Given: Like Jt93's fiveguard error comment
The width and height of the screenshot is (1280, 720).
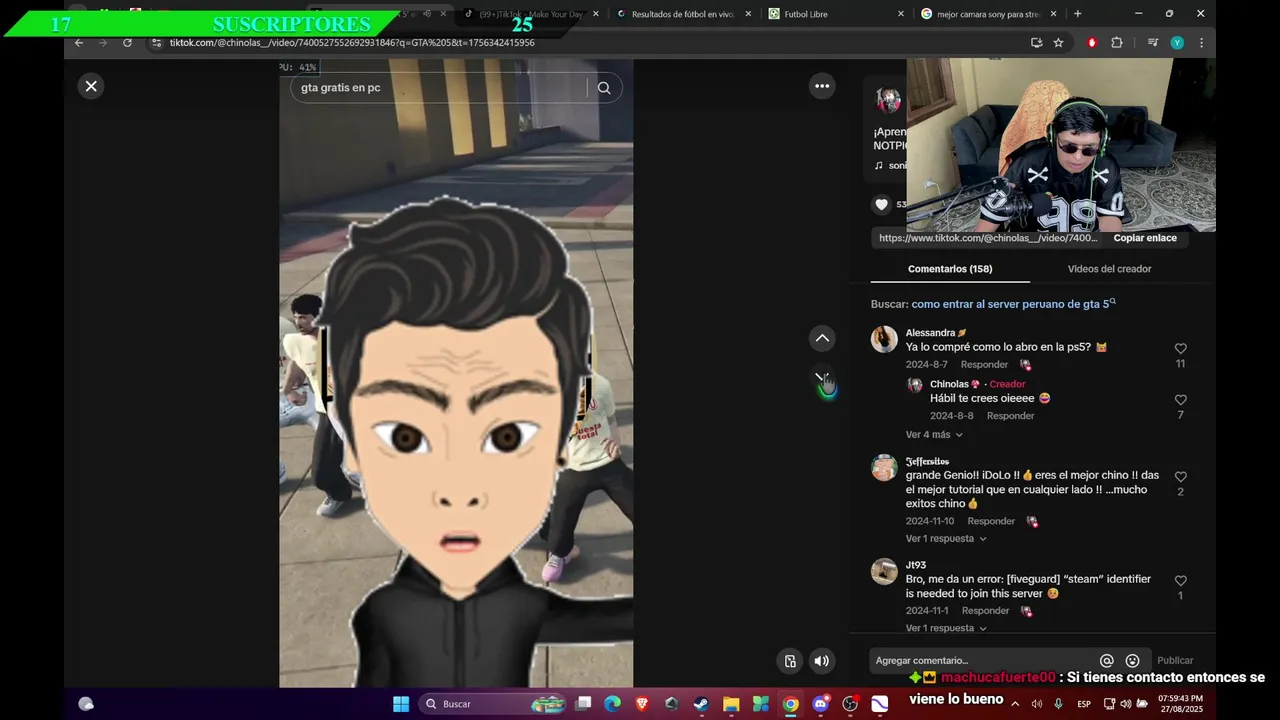Looking at the screenshot, I should [x=1180, y=581].
